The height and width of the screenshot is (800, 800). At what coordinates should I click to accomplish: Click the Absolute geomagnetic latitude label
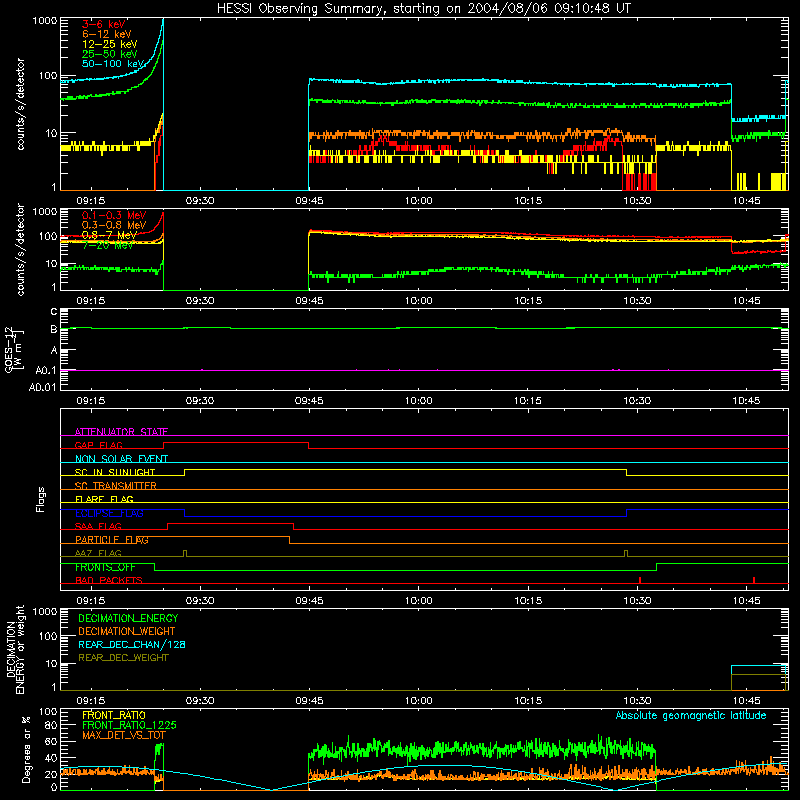(x=691, y=716)
